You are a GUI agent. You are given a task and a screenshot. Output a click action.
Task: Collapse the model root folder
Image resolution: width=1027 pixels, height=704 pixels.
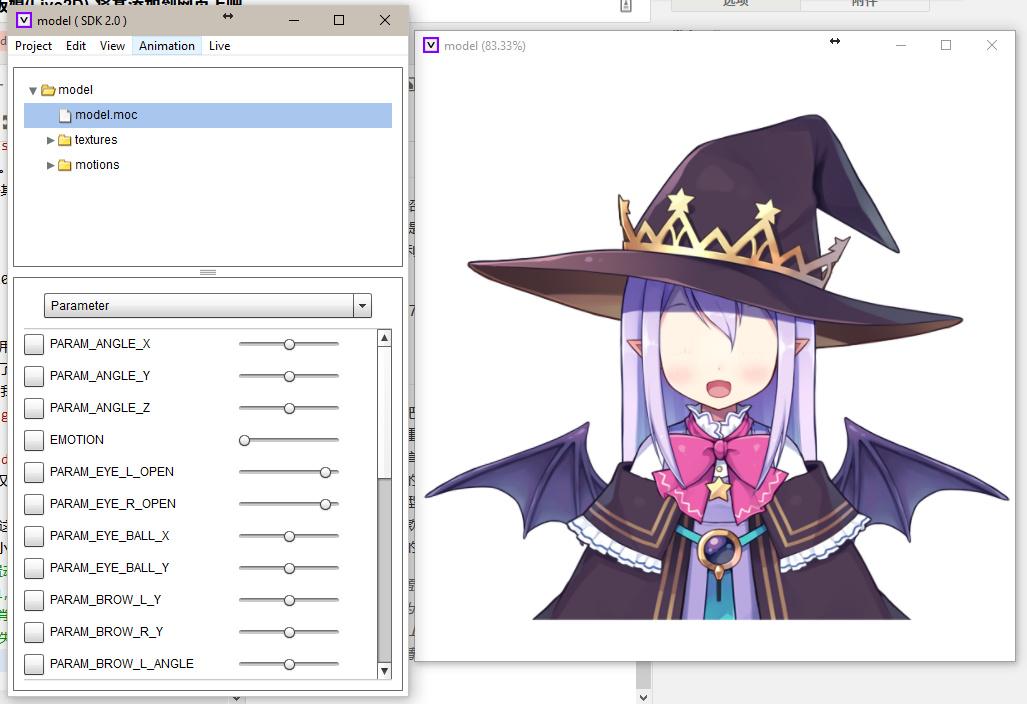click(32, 90)
